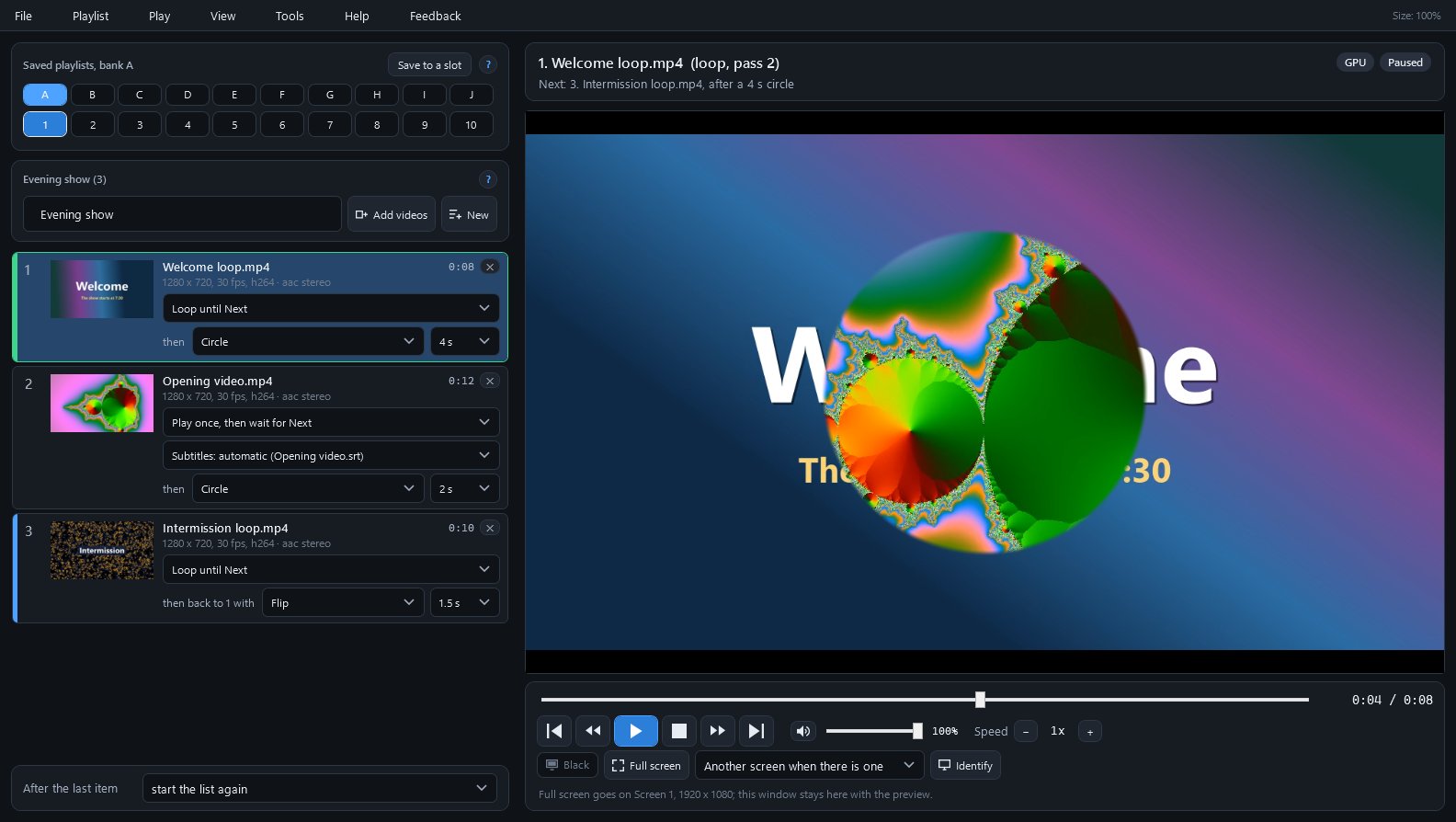Select saved playlist slot 10
1456x822 pixels.
472,124
